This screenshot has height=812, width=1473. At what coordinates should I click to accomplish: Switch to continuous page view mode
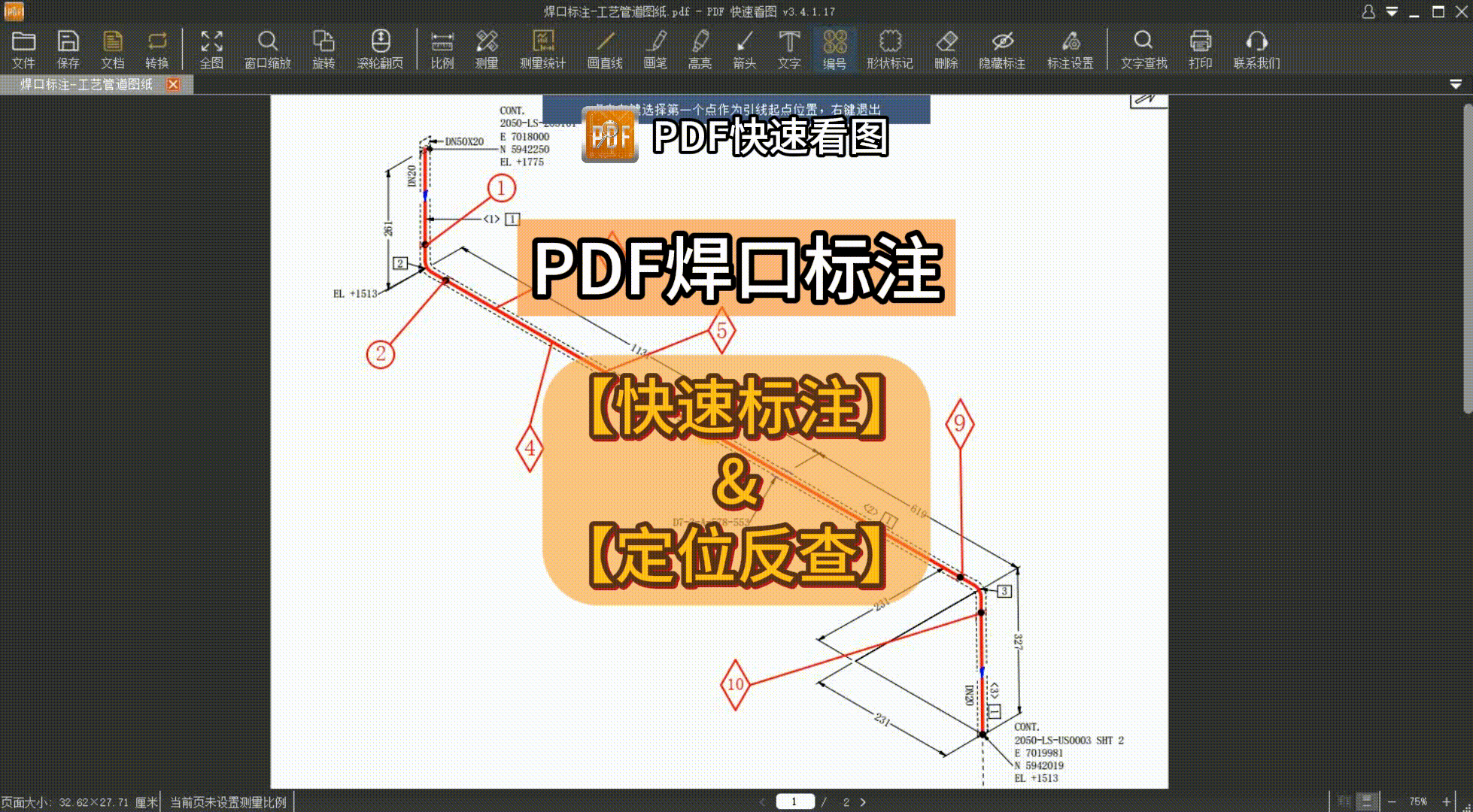tap(1367, 801)
